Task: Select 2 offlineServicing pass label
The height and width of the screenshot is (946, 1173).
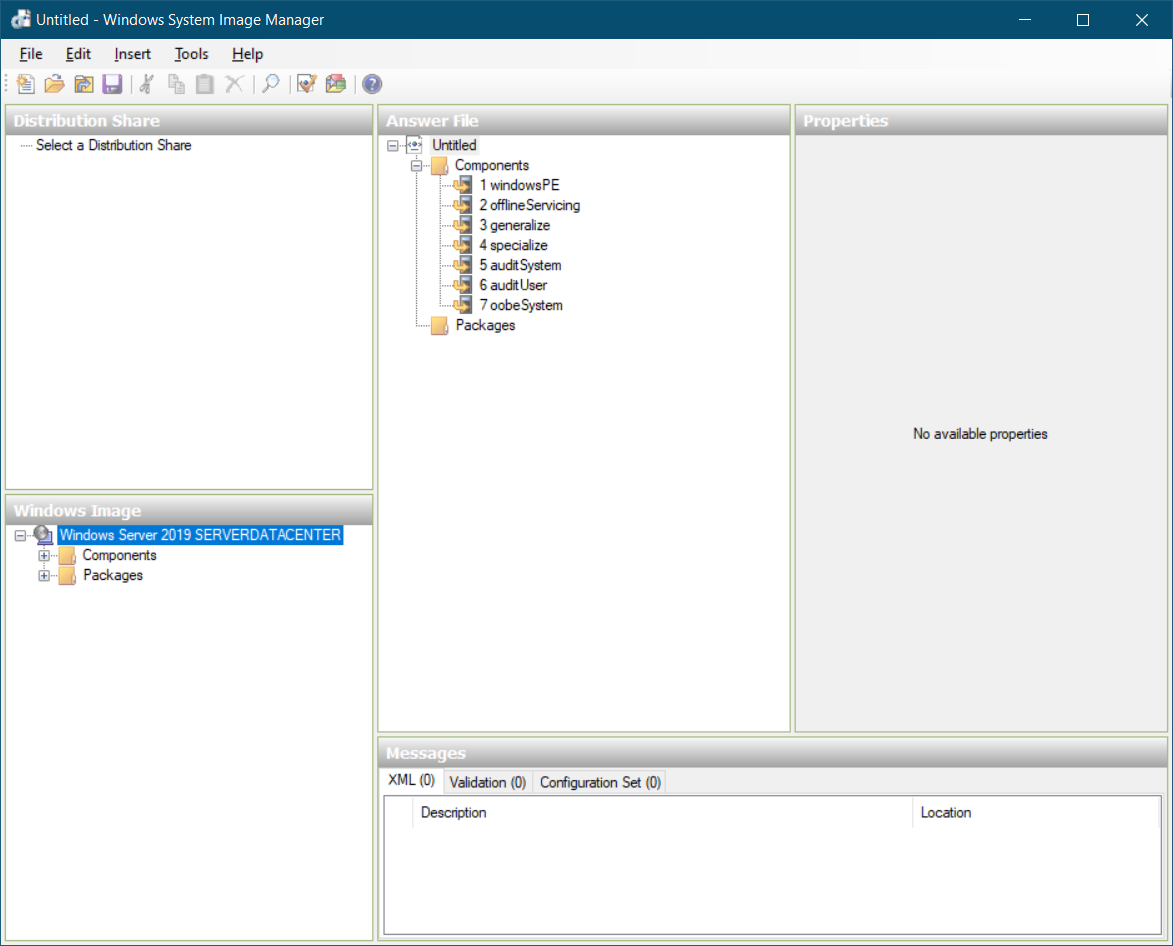Action: click(530, 205)
